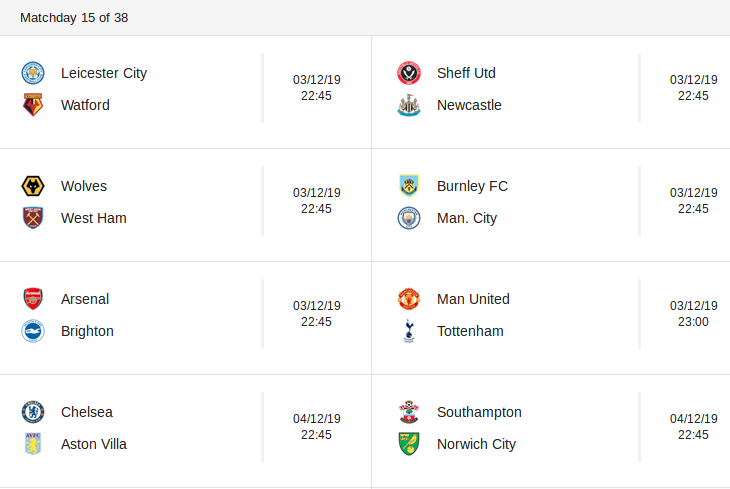The image size is (730, 489).
Task: Click the Matchday 15 of 38 header
Action: click(74, 18)
